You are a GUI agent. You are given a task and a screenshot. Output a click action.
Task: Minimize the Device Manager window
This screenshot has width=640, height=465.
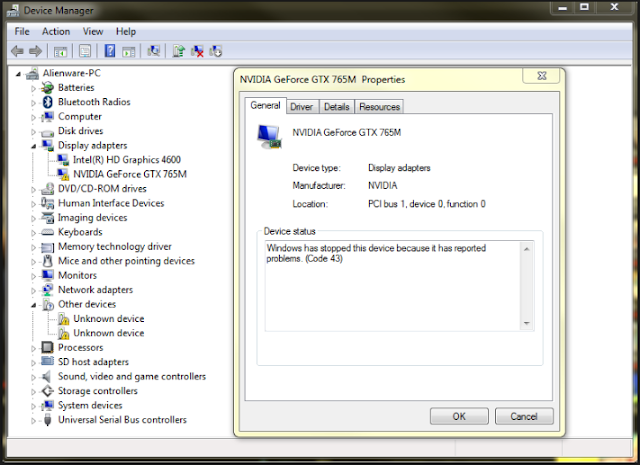pos(563,7)
